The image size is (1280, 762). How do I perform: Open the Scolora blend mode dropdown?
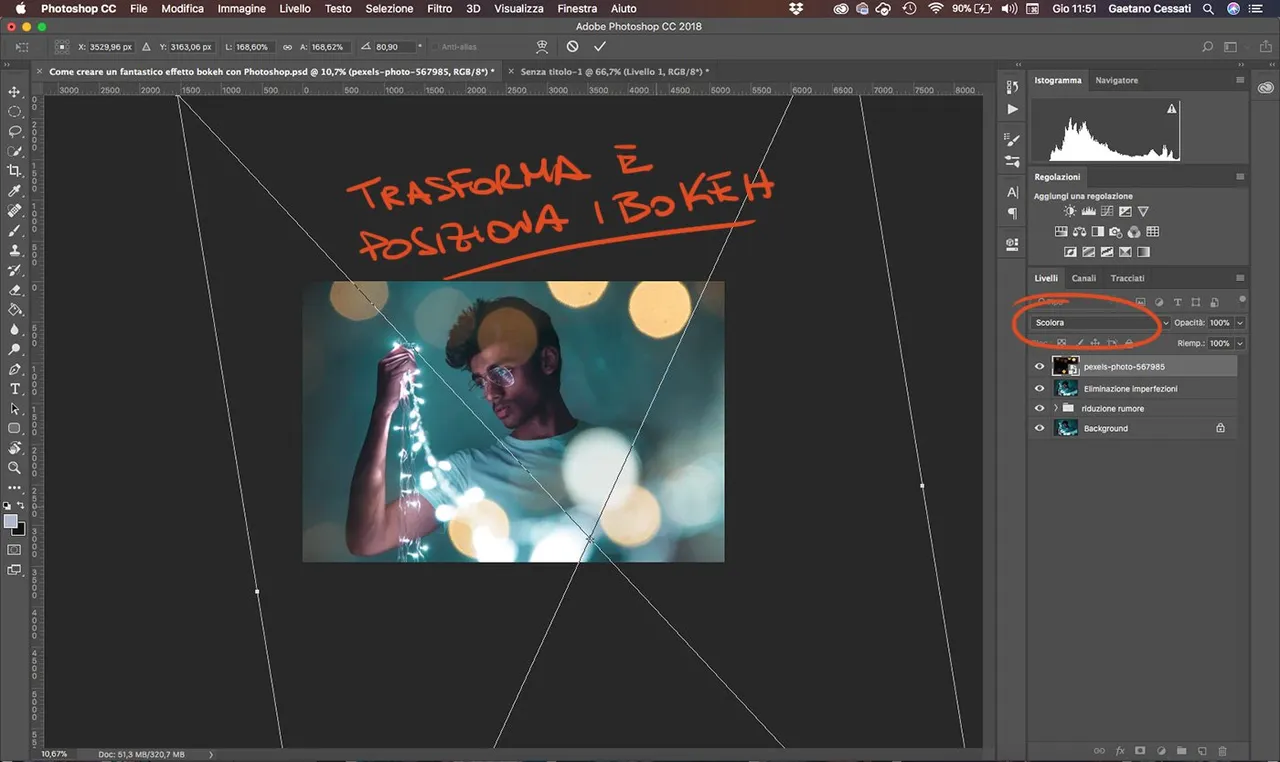(1099, 323)
